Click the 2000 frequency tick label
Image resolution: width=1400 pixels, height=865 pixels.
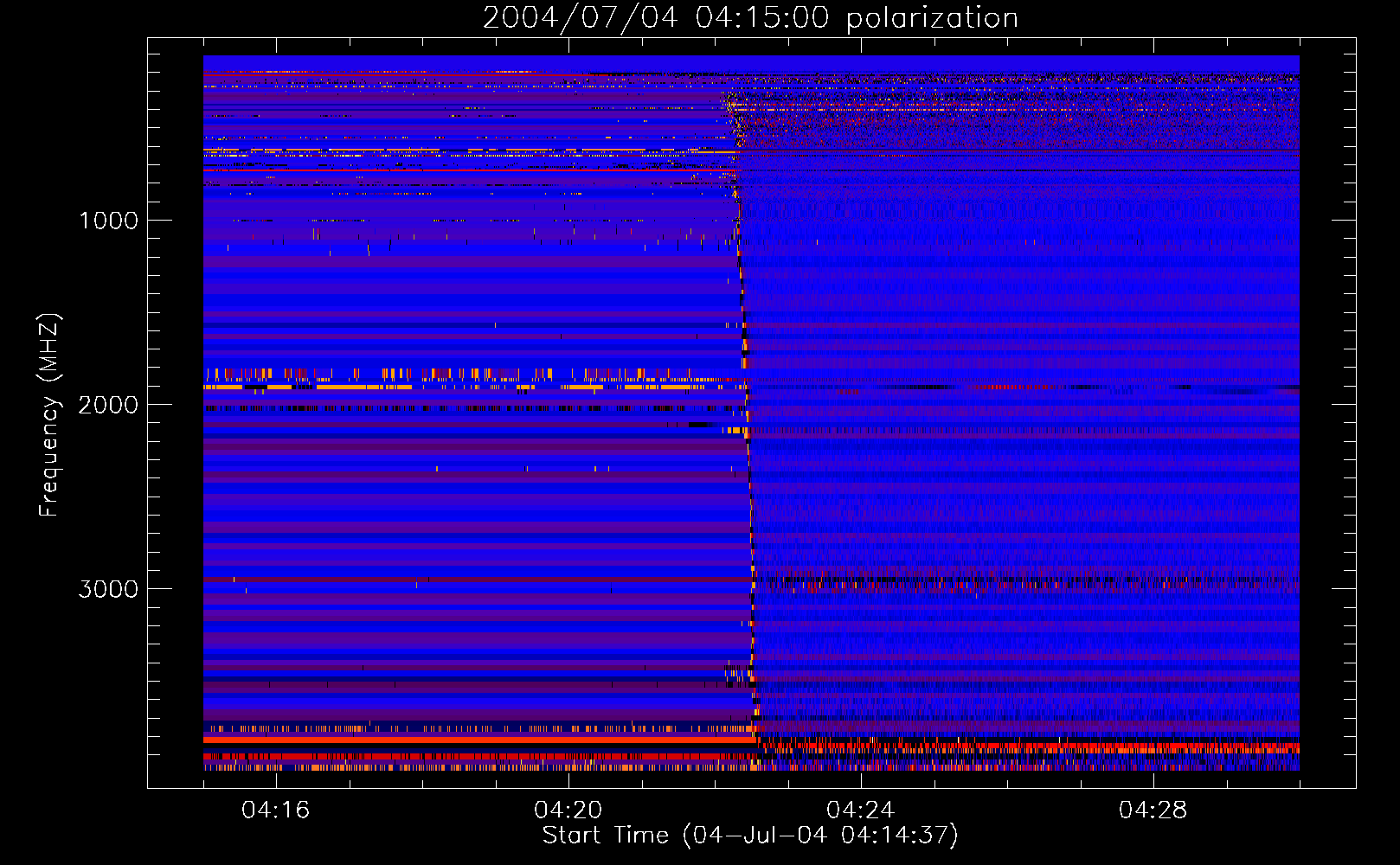[108, 405]
